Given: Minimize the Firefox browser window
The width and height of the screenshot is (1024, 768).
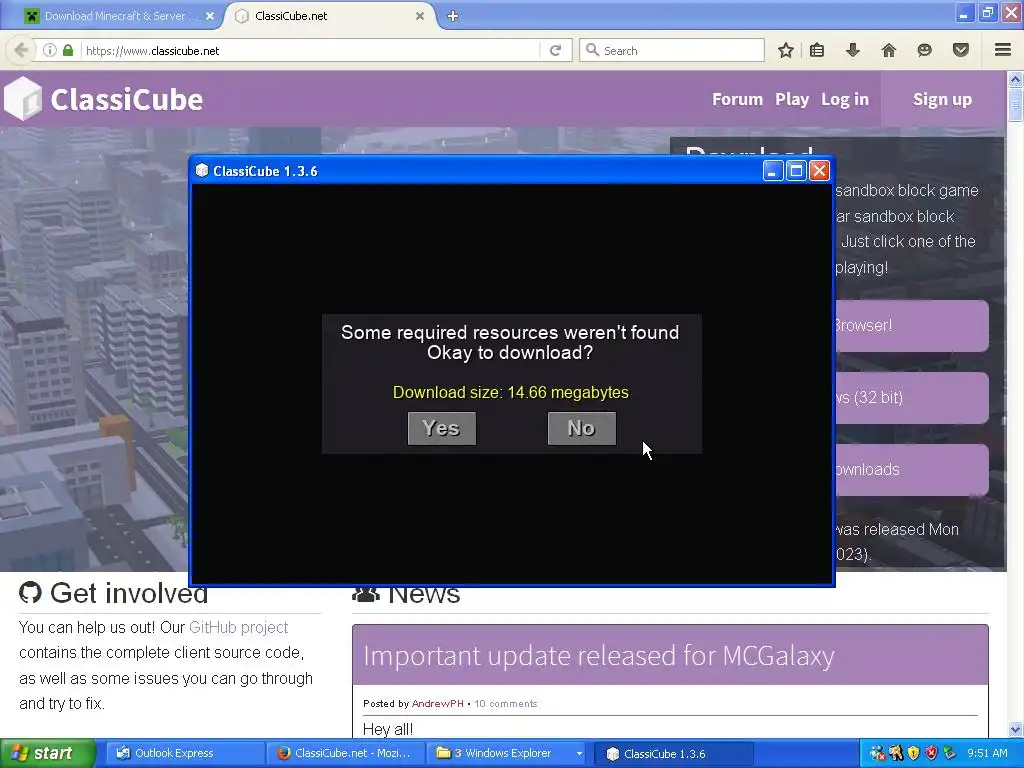Looking at the screenshot, I should pyautogui.click(x=964, y=12).
